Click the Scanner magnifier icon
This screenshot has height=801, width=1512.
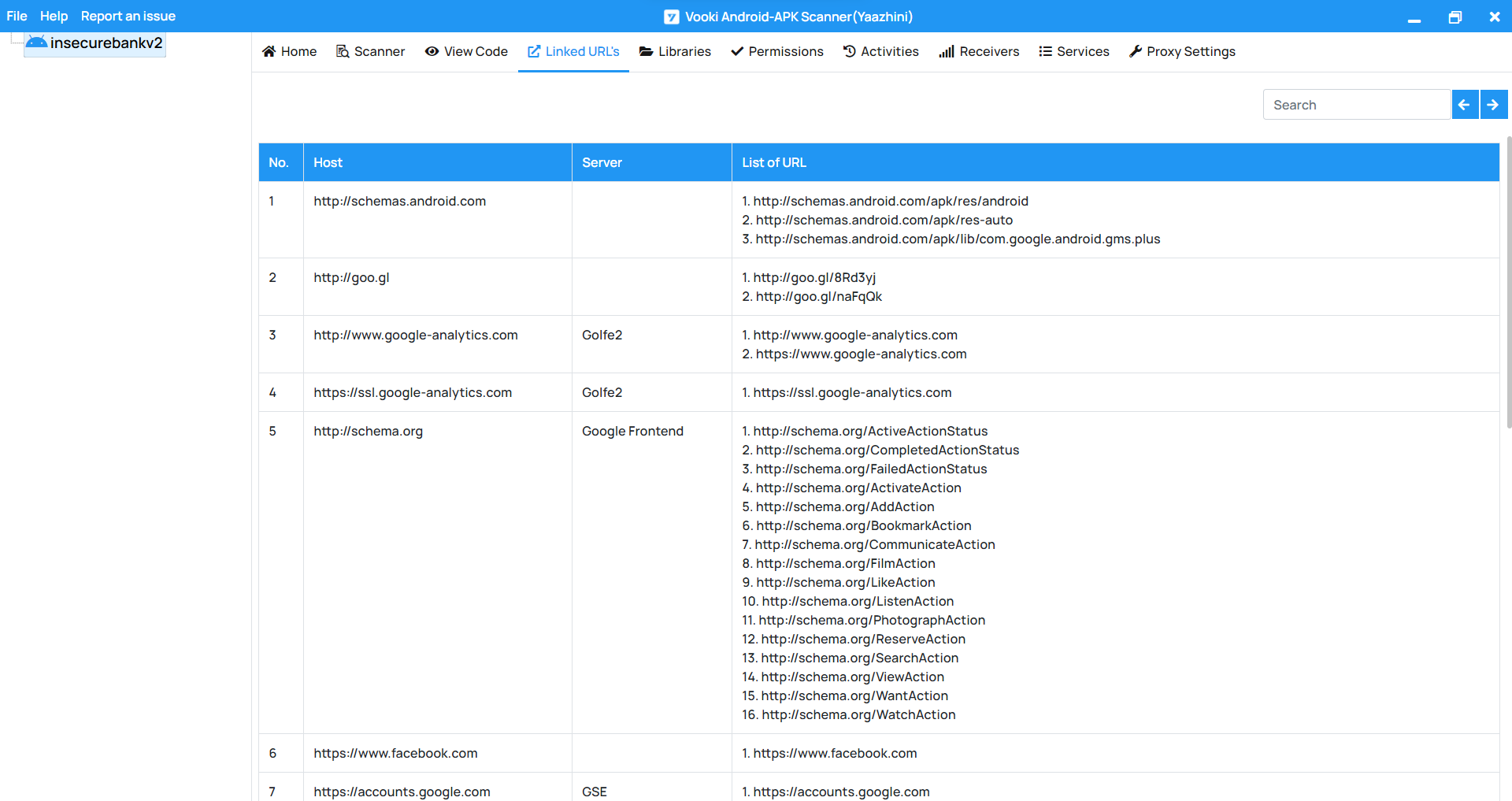click(x=343, y=51)
